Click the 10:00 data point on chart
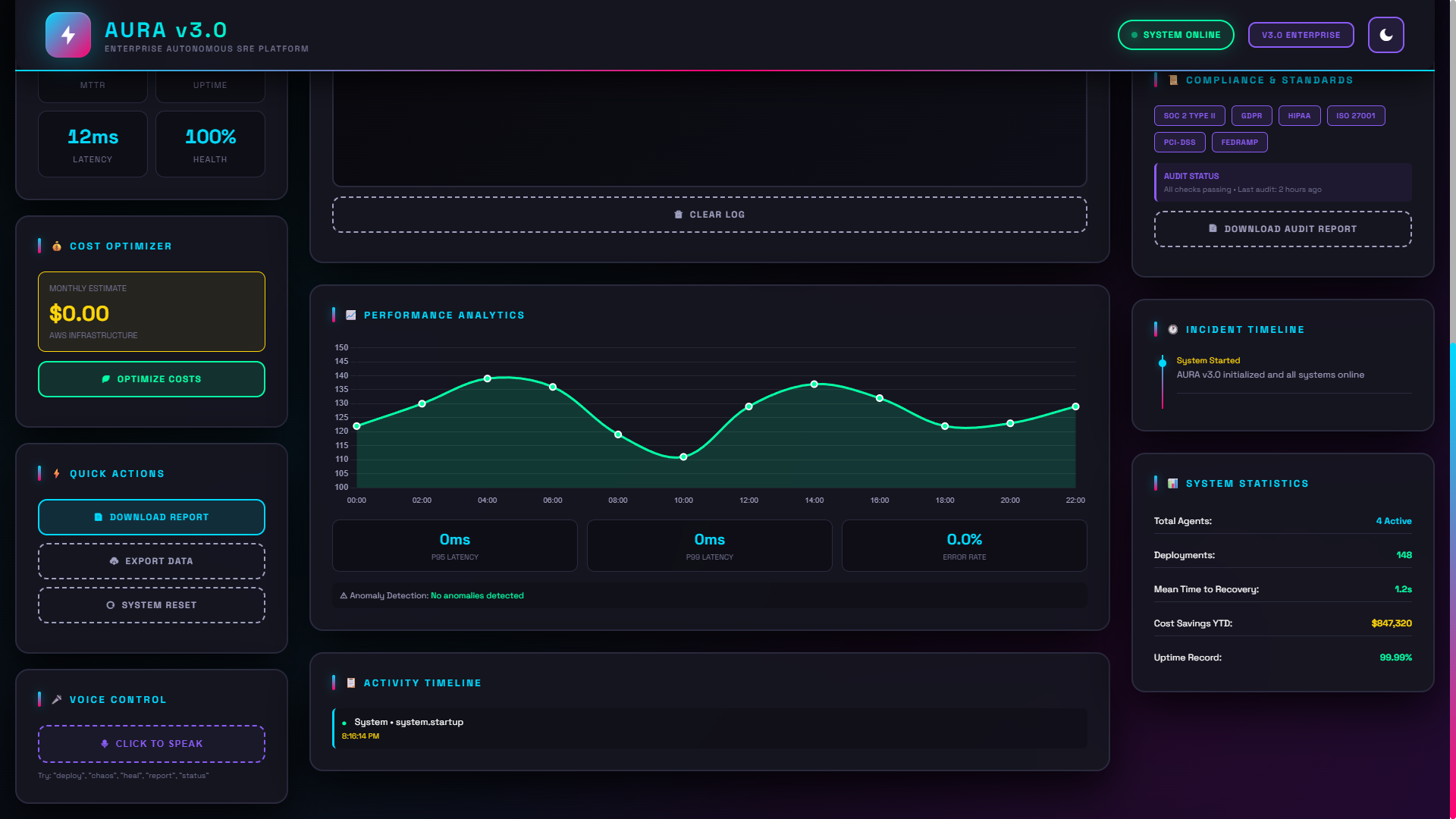Viewport: 1456px width, 819px height. tap(683, 457)
